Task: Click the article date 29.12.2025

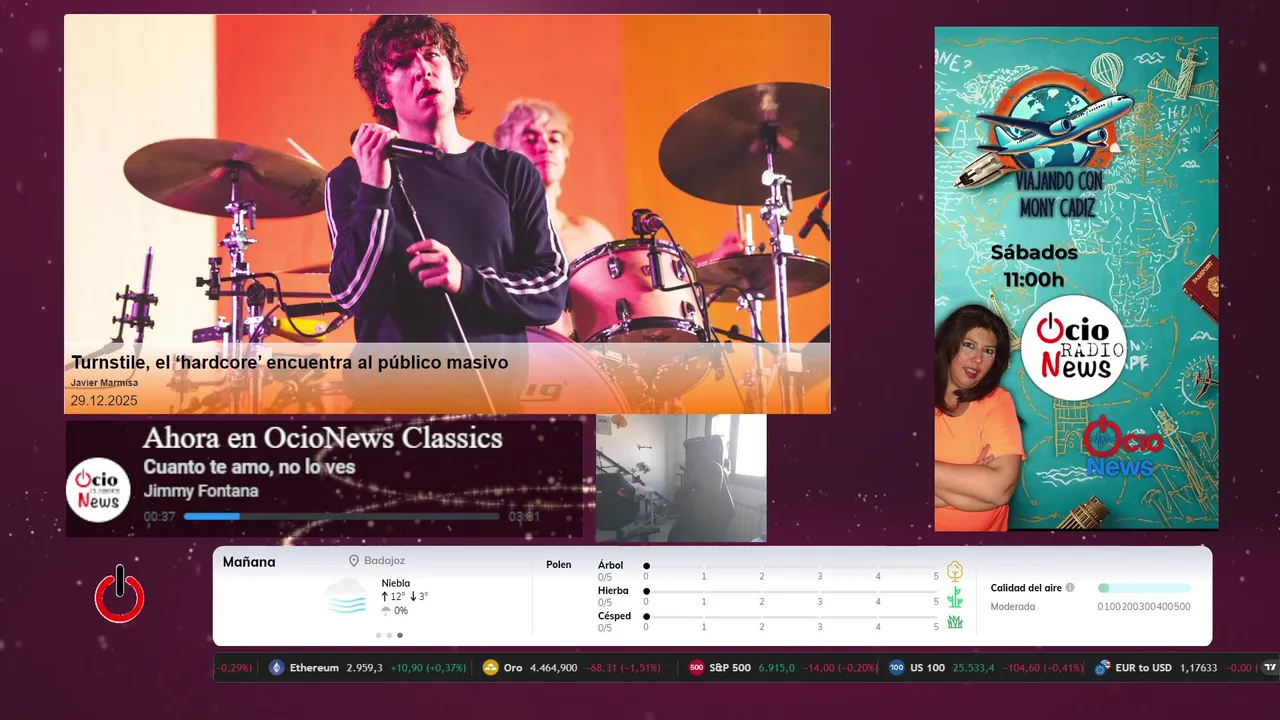Action: (x=104, y=401)
